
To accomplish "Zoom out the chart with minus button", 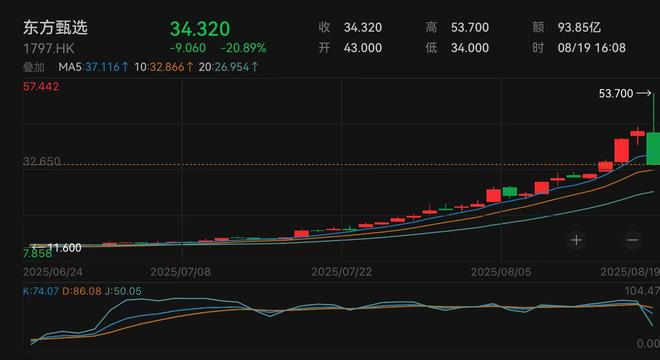I will [x=632, y=240].
